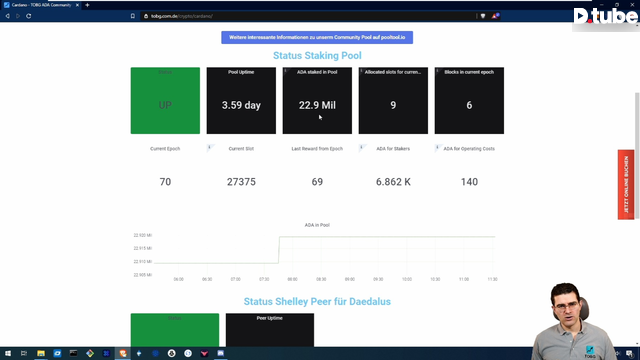Click the Pool Uptime 3.59 day panel
640x360 pixels.
click(x=241, y=100)
